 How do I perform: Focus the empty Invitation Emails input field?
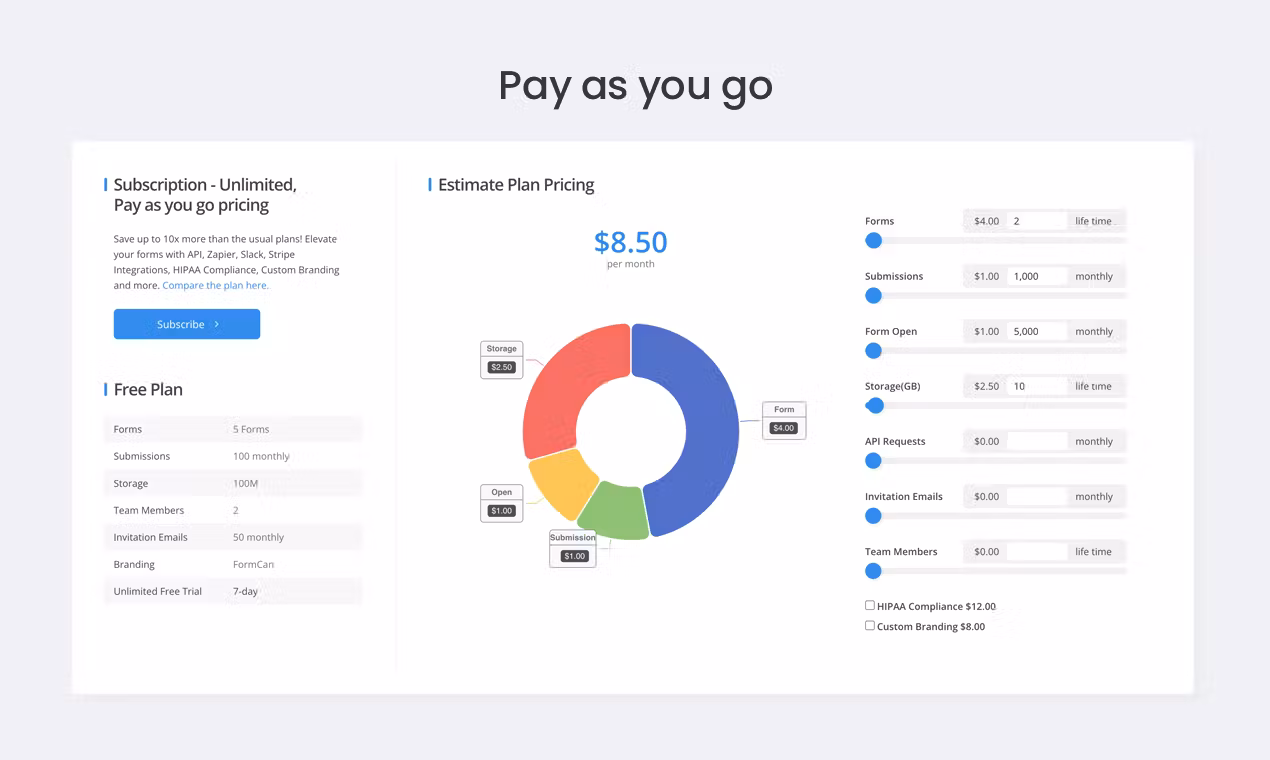pos(1037,496)
